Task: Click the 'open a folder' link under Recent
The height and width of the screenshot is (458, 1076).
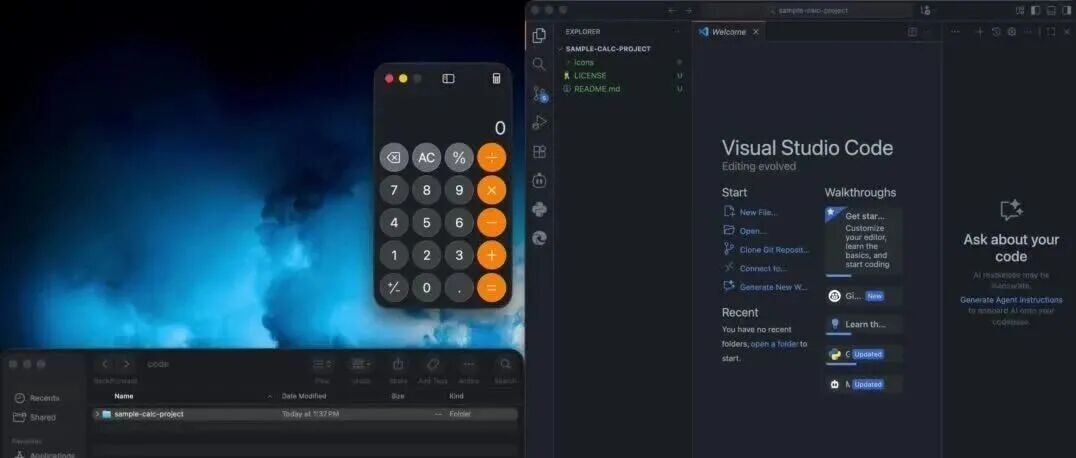Action: coord(774,343)
